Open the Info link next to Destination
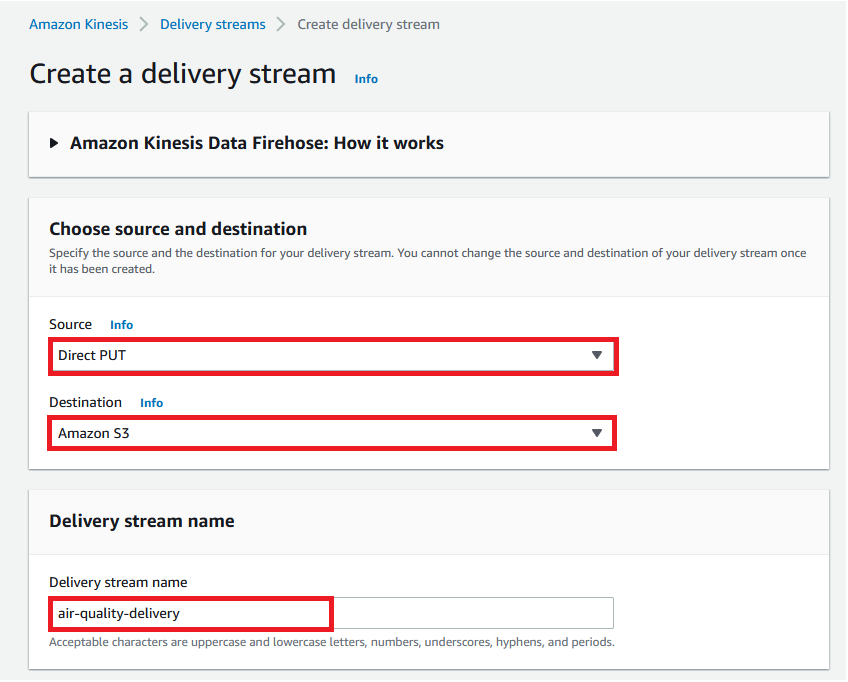 coord(151,403)
